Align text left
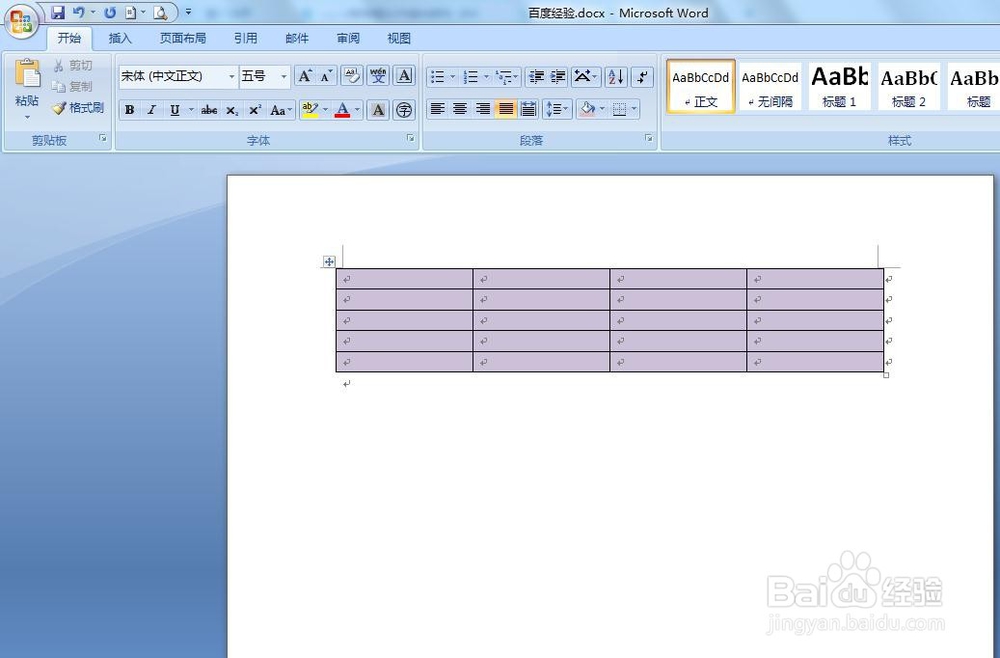Image resolution: width=1000 pixels, height=658 pixels. (437, 109)
